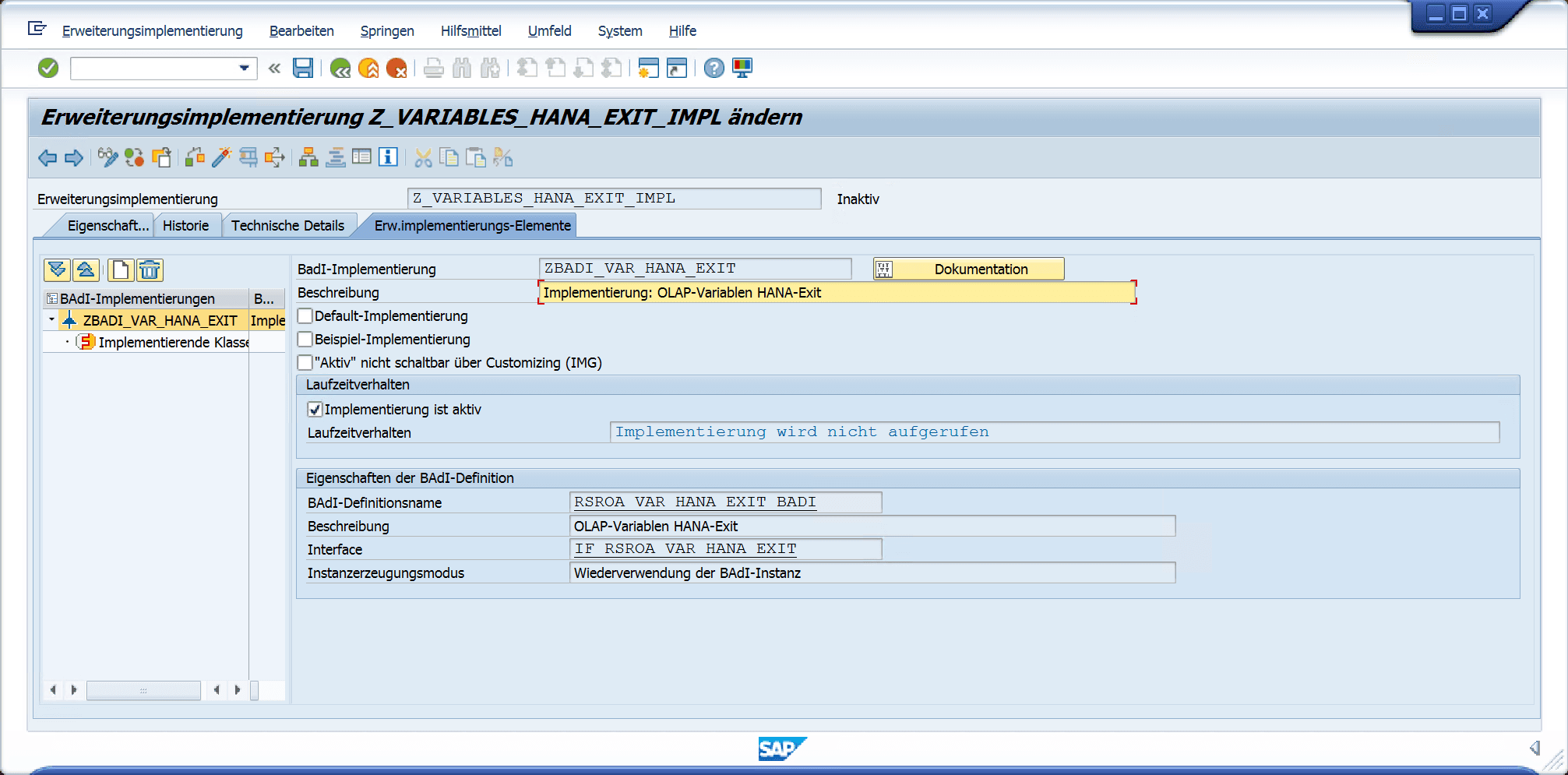
Task: Open the Springen menu
Action: 387,31
